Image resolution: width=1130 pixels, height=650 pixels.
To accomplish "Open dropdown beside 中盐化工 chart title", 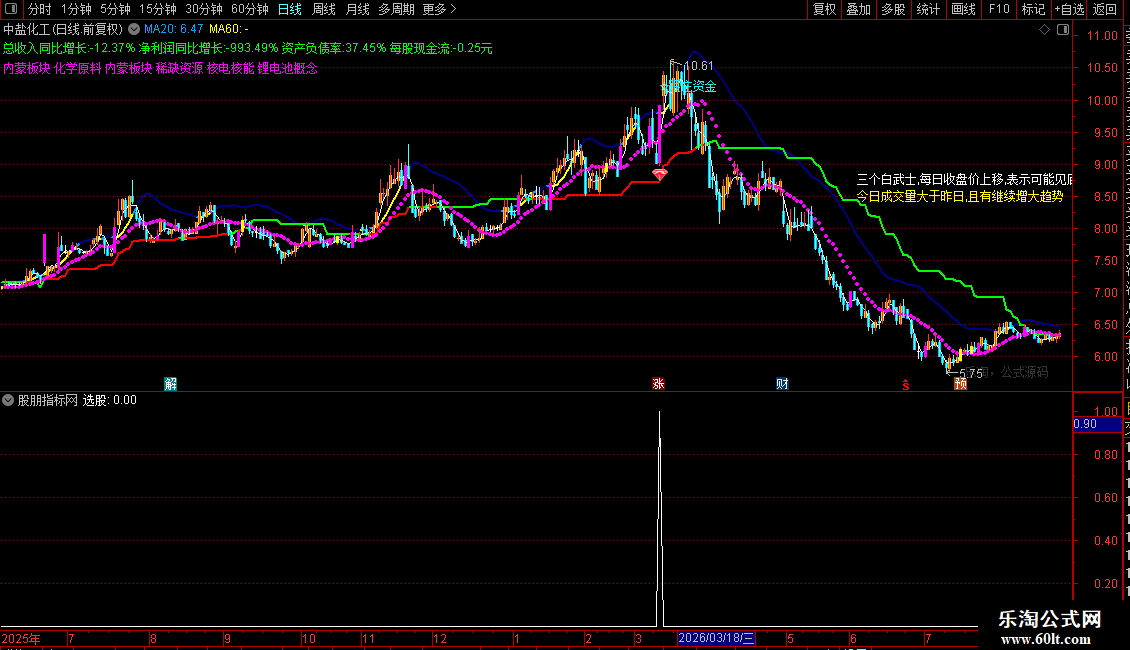I will [134, 30].
